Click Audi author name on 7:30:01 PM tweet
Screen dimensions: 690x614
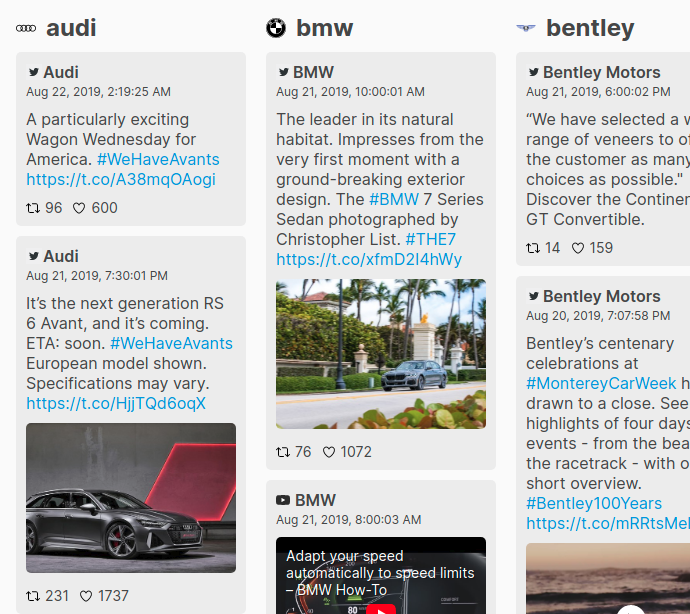pyautogui.click(x=61, y=256)
